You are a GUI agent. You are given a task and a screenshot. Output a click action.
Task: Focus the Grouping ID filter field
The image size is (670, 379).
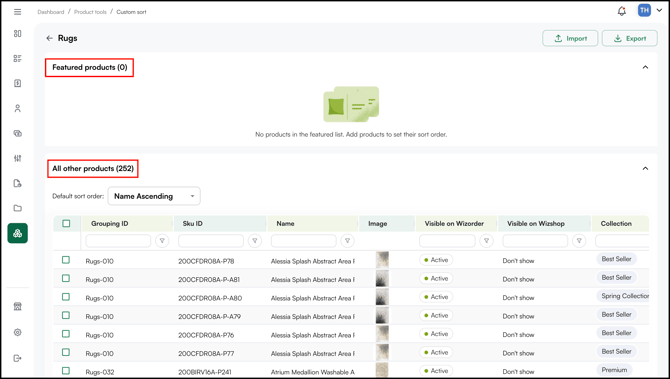[x=118, y=241]
